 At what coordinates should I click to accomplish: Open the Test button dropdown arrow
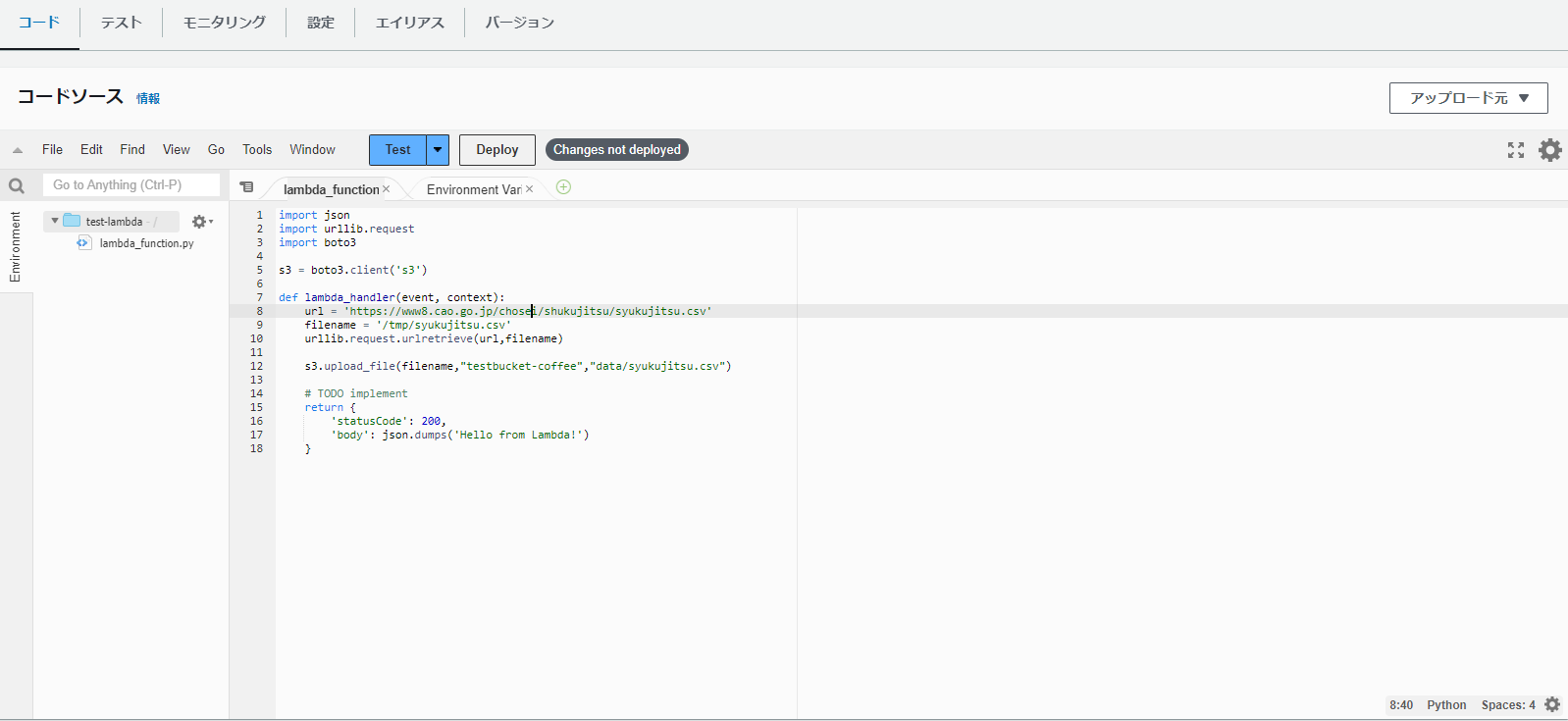click(438, 150)
